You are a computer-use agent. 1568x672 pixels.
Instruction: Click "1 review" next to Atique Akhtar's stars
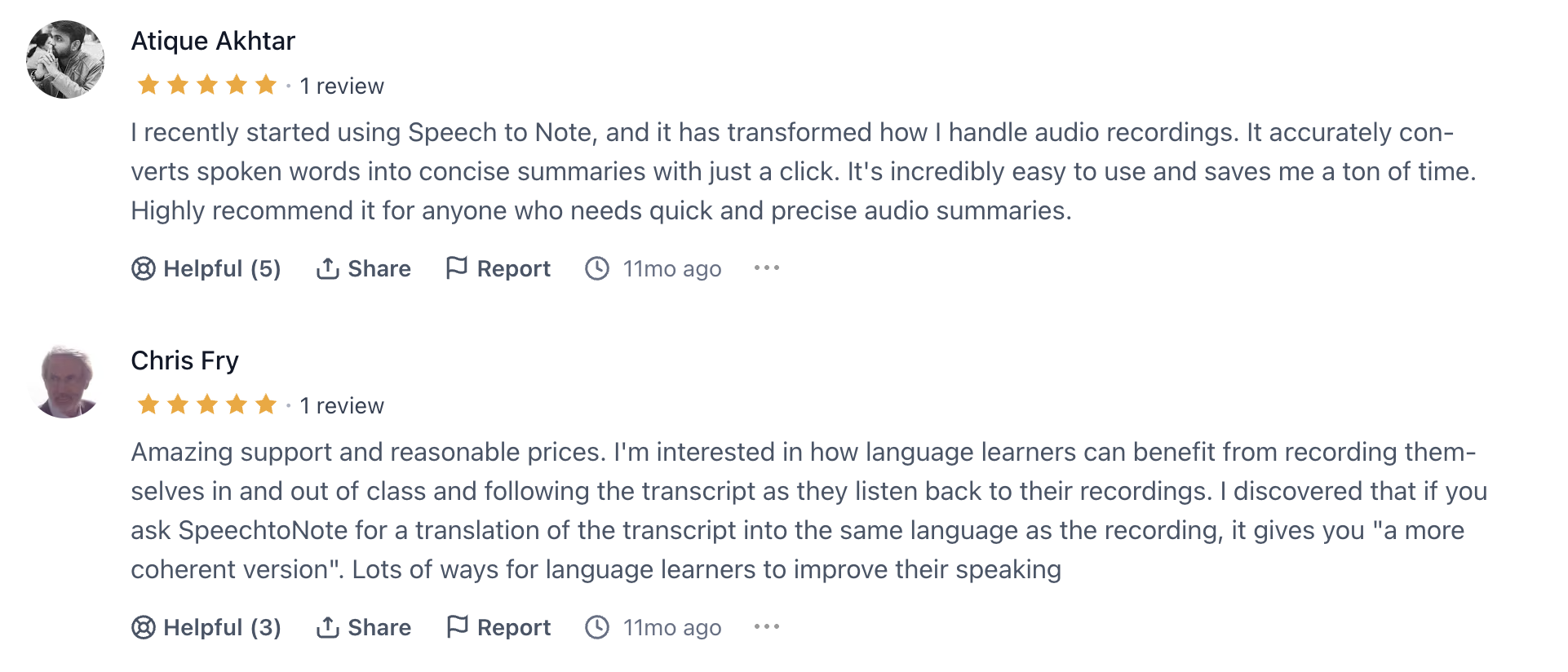click(x=341, y=86)
